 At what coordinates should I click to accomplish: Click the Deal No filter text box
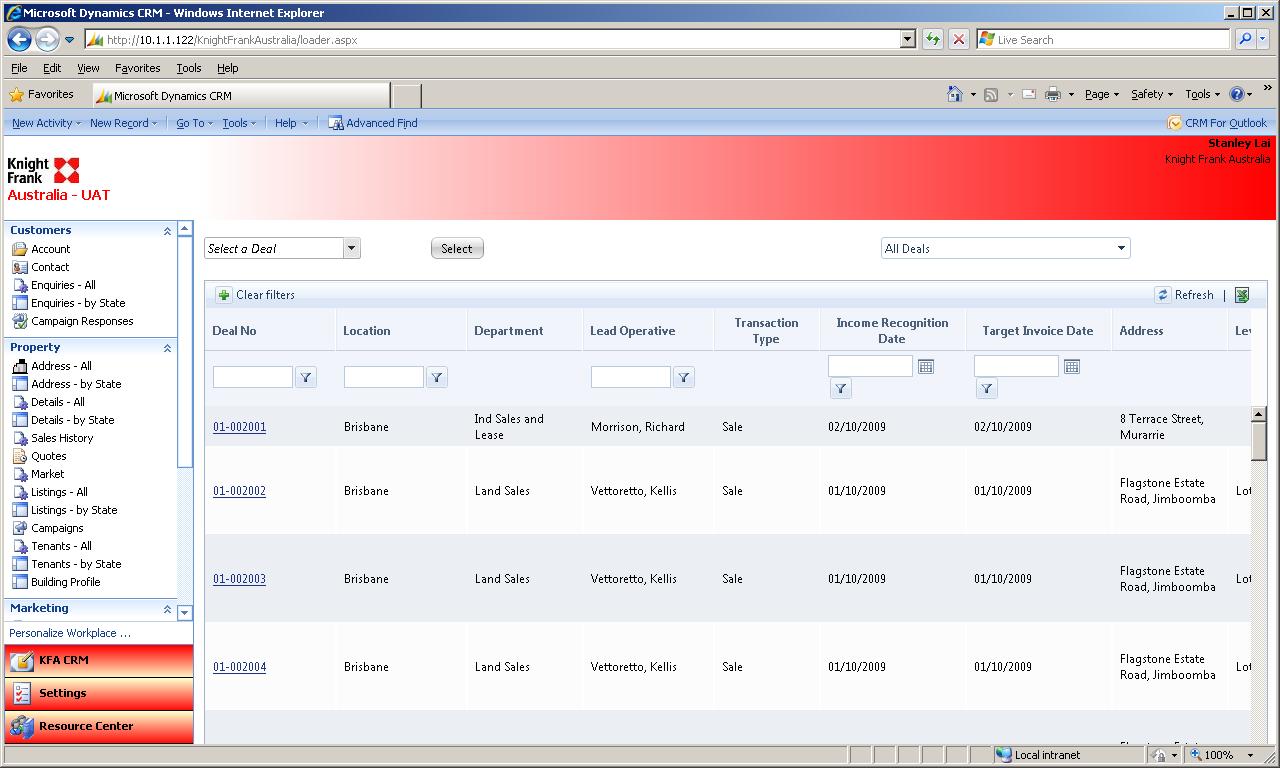[253, 377]
